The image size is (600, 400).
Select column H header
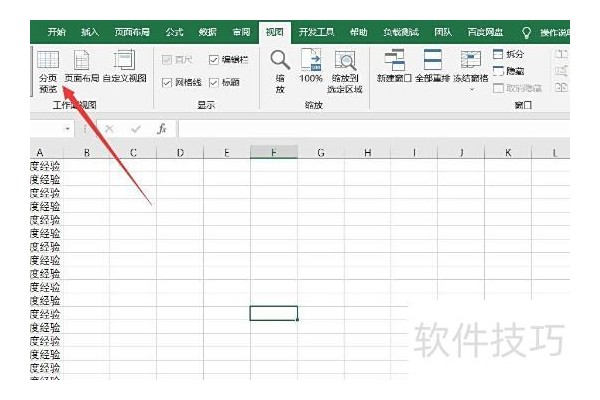pos(368,153)
